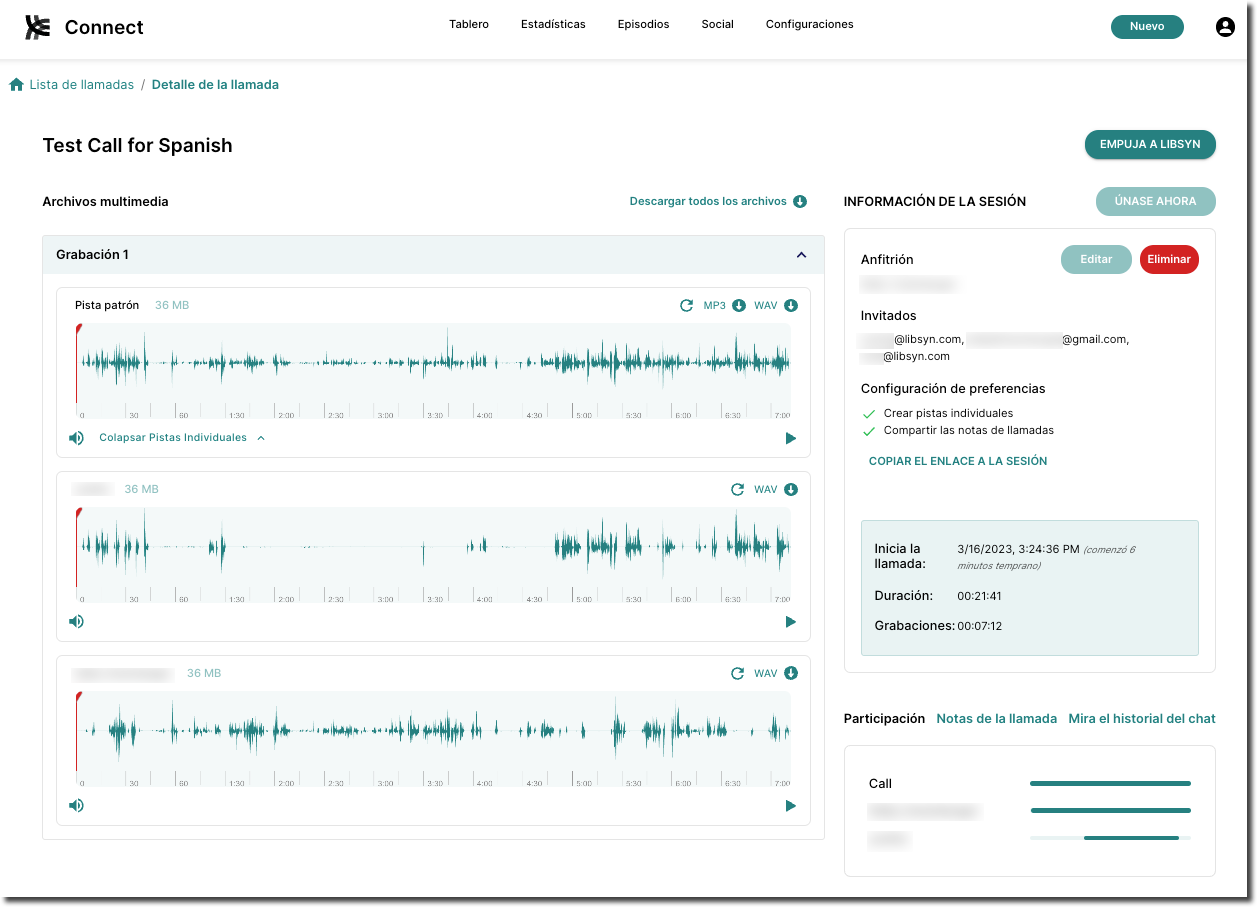Screen dimensions: 1257x907
Task: Play the third individual track
Action: (791, 805)
